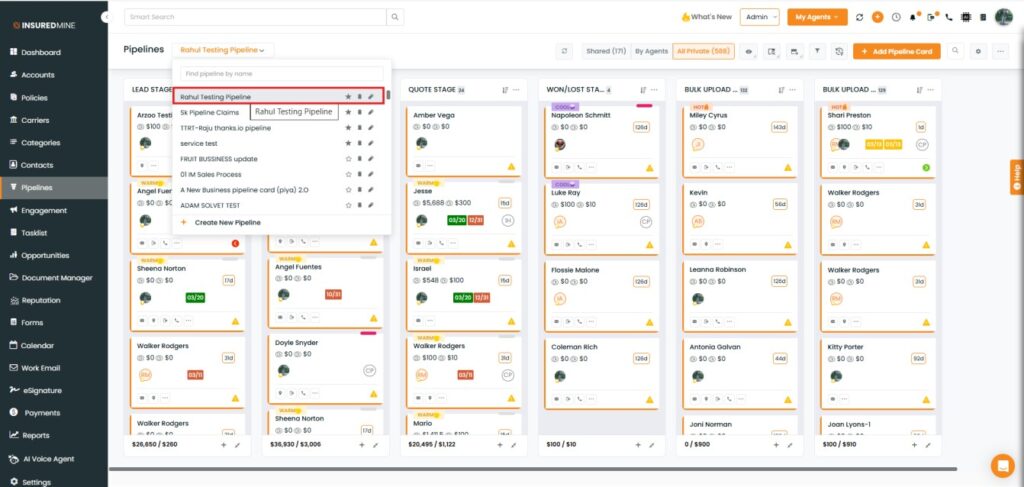
Task: Click Create New Pipeline link
Action: [x=227, y=222]
